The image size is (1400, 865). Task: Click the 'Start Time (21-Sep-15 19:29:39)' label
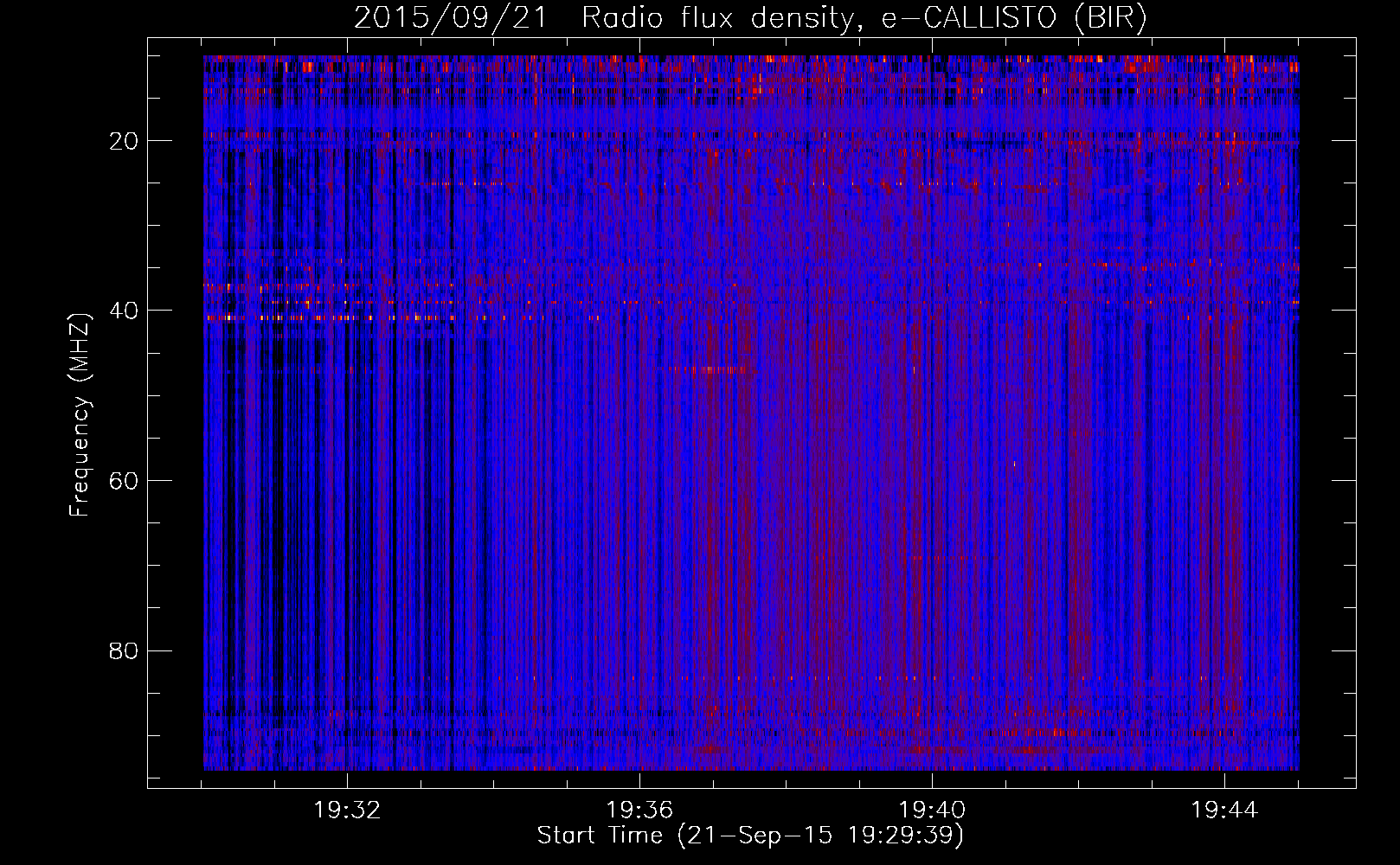coord(750,836)
